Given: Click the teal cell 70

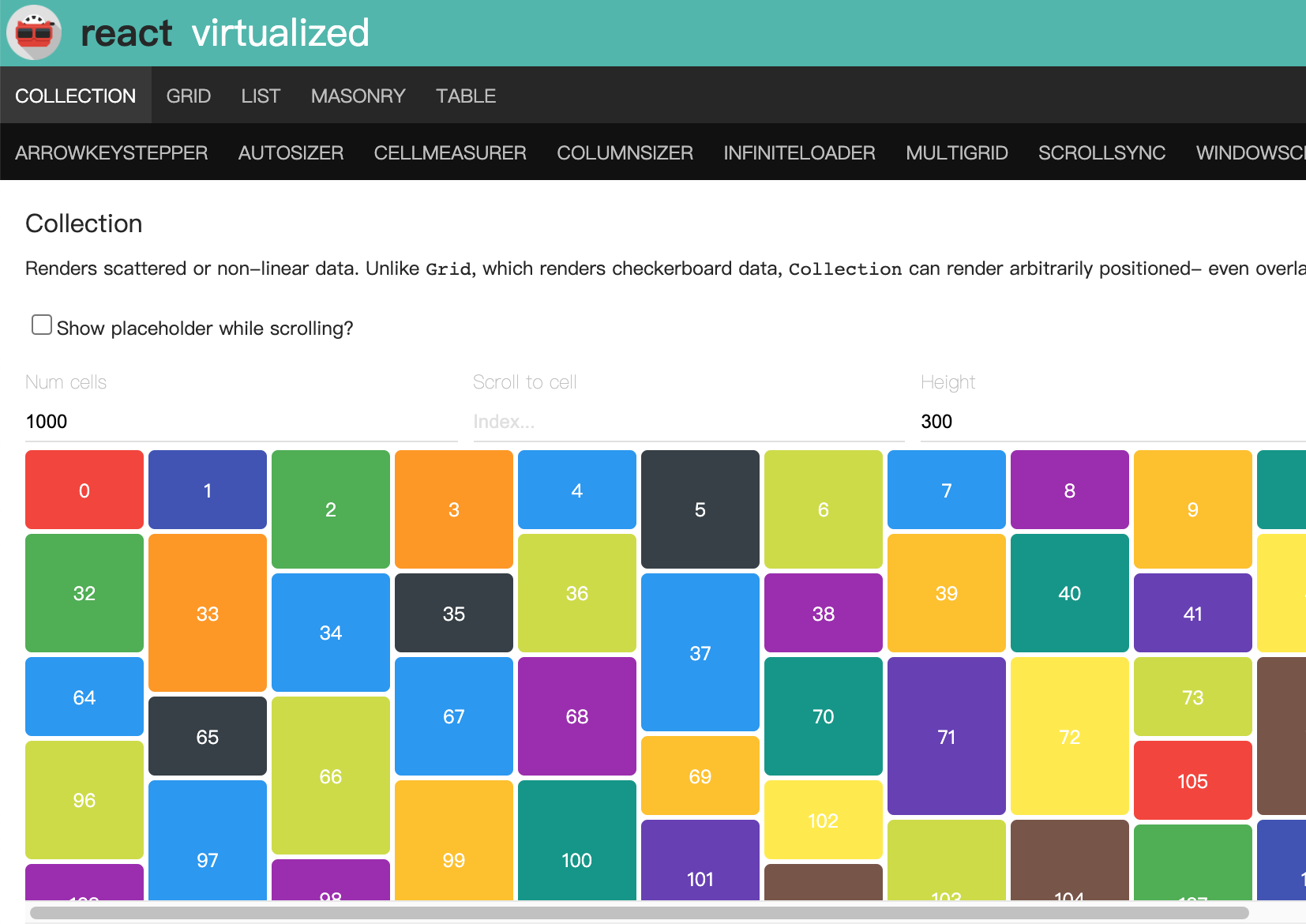Looking at the screenshot, I should pyautogui.click(x=824, y=716).
